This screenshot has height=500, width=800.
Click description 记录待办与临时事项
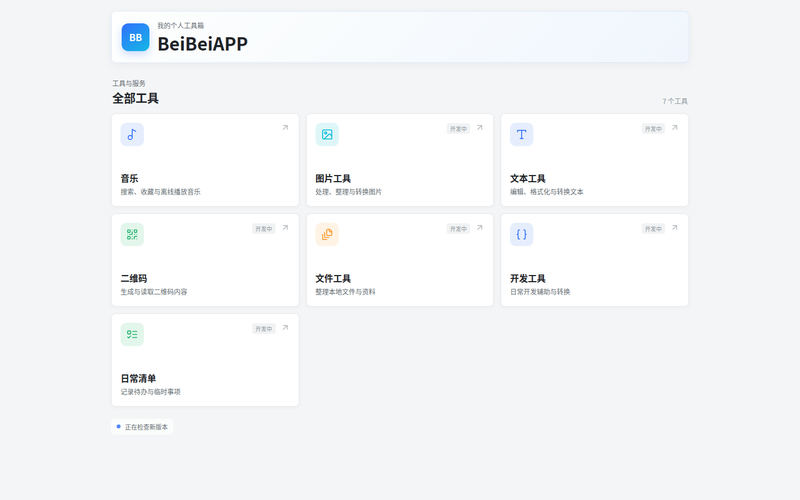coord(151,392)
